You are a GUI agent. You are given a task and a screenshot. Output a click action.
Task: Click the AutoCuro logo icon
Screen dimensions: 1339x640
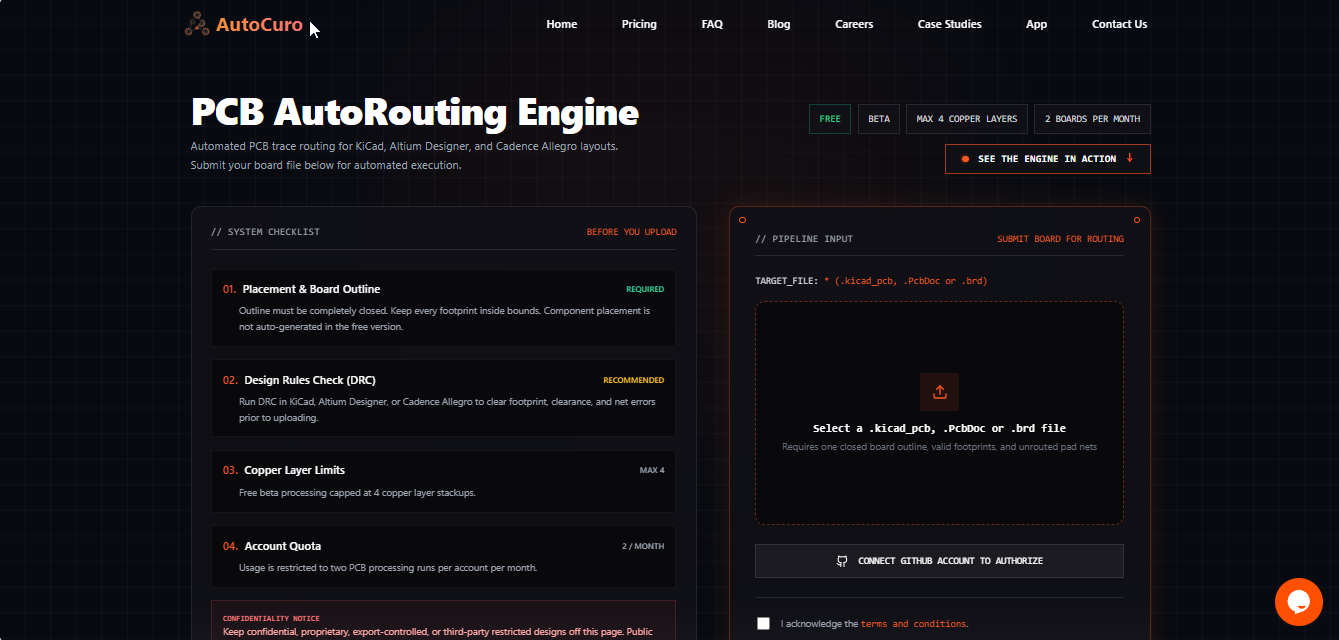pos(197,24)
